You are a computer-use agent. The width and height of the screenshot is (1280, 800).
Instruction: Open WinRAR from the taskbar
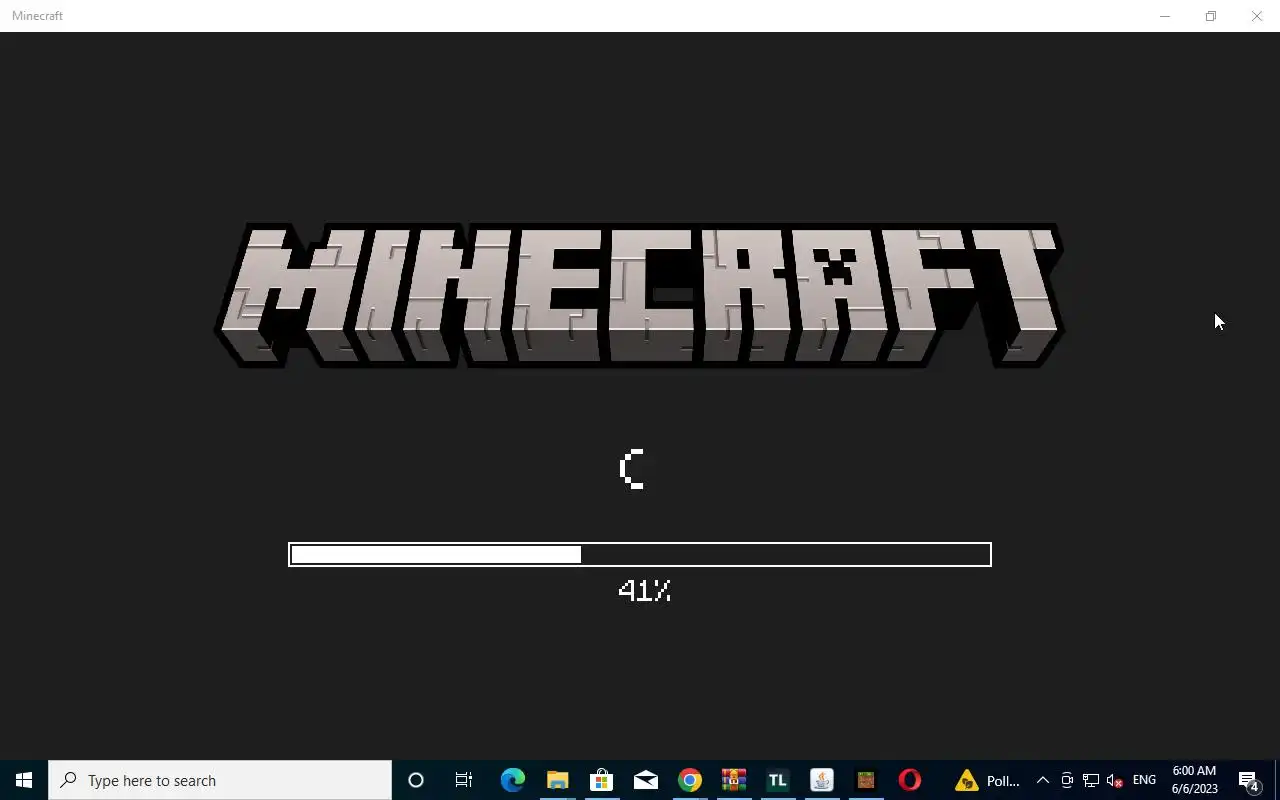click(x=734, y=780)
